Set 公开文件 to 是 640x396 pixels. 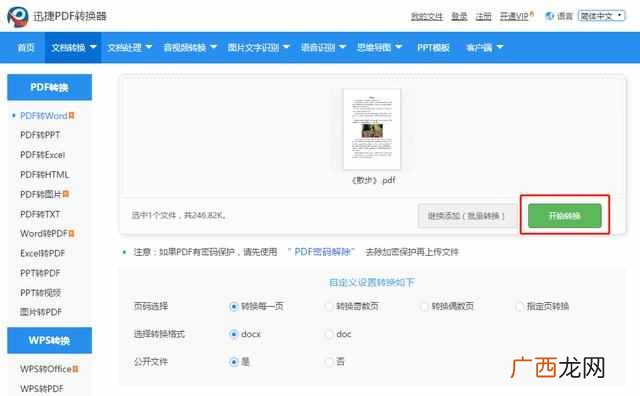click(x=233, y=362)
